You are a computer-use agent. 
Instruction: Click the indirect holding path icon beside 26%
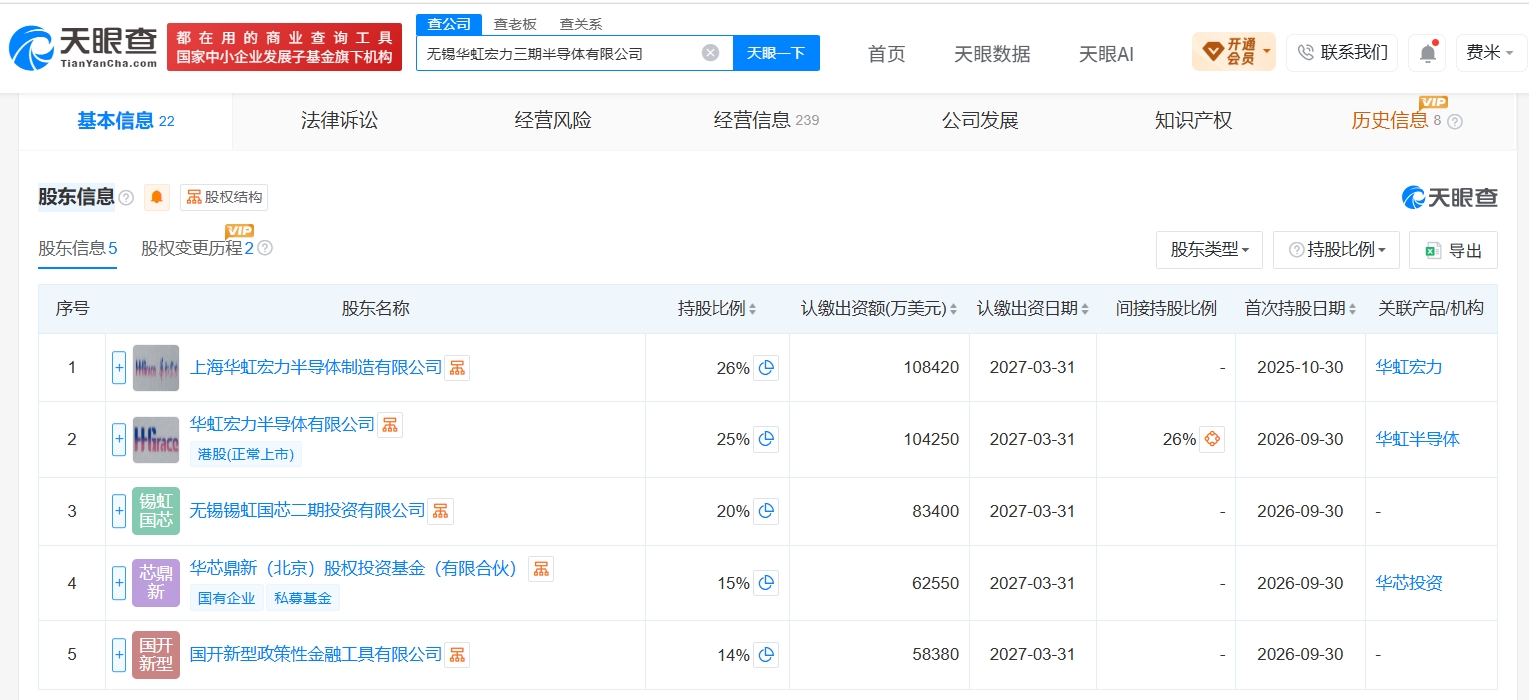[x=1212, y=439]
